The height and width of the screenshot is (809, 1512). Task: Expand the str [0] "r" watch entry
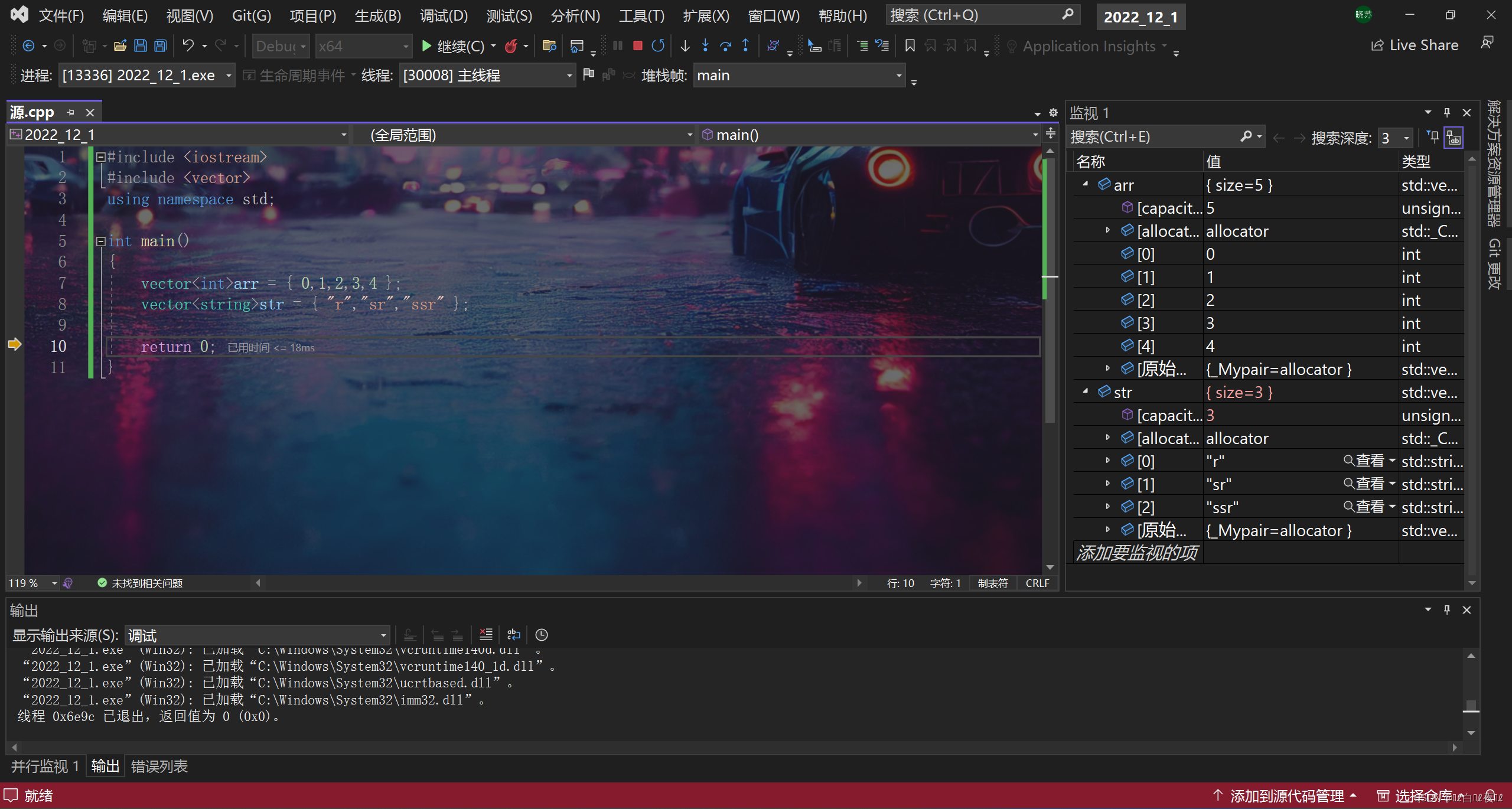click(1108, 461)
